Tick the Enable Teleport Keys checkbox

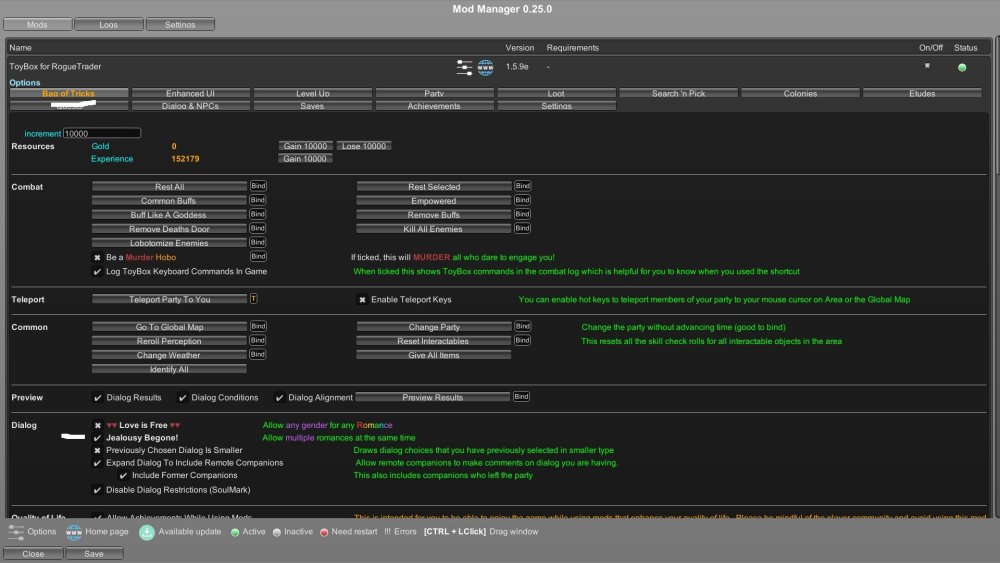coord(362,299)
